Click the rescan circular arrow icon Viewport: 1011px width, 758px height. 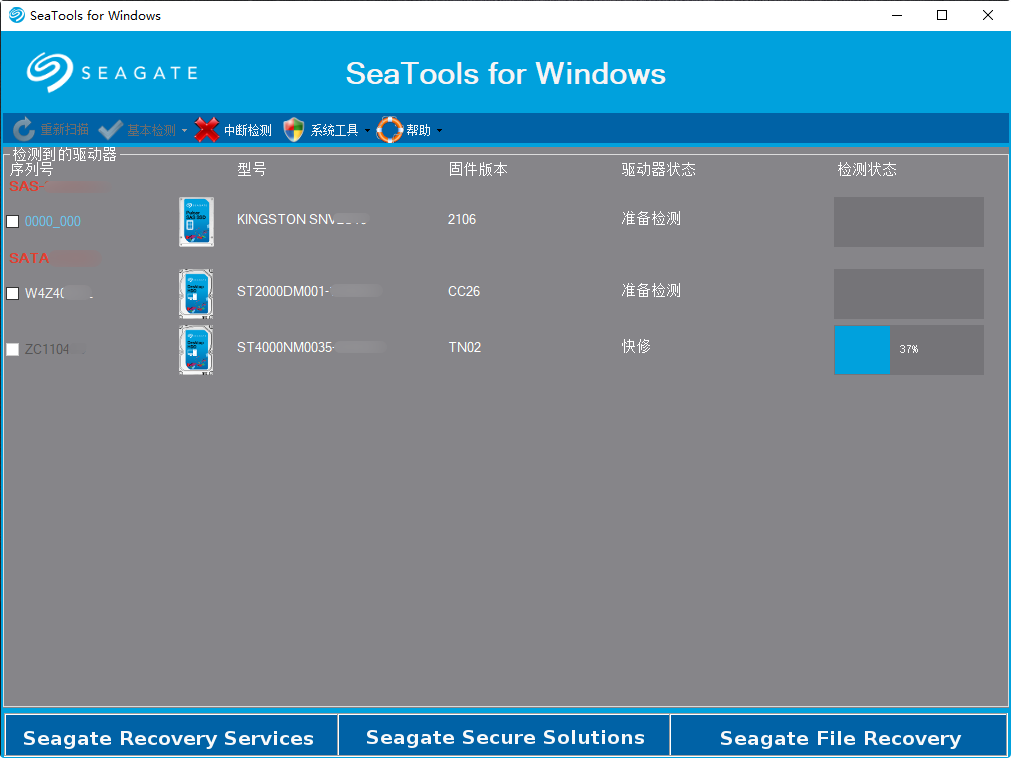pos(24,130)
